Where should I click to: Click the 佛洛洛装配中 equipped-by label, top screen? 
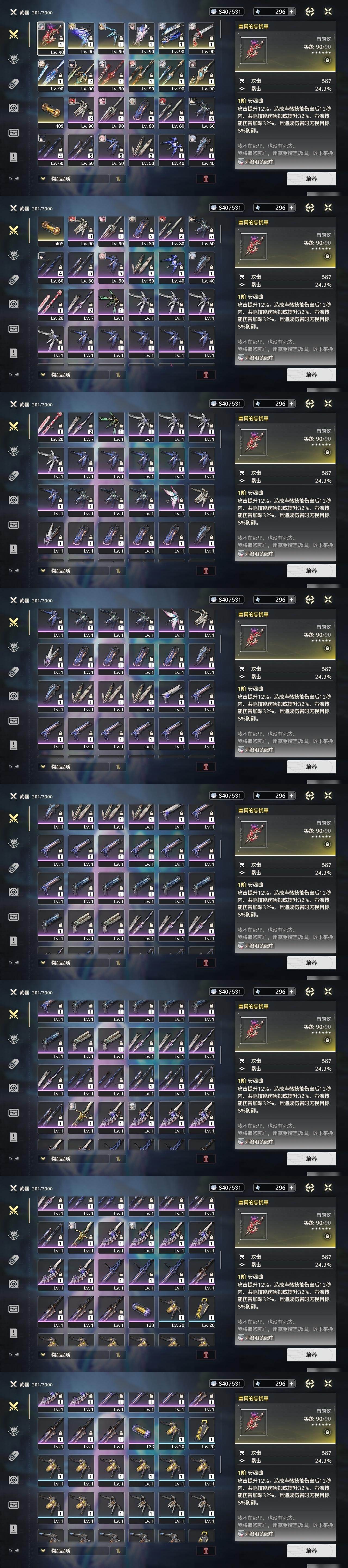tap(256, 162)
